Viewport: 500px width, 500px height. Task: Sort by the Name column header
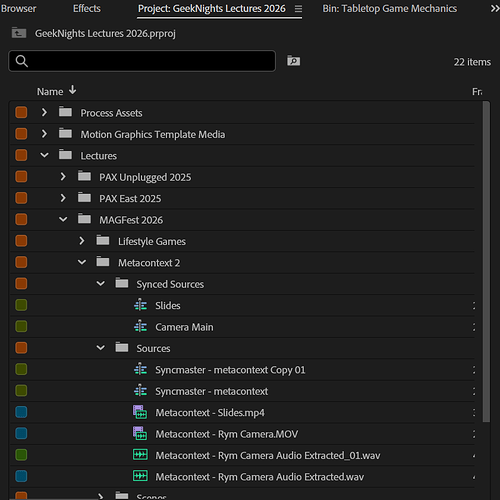pyautogui.click(x=50, y=91)
